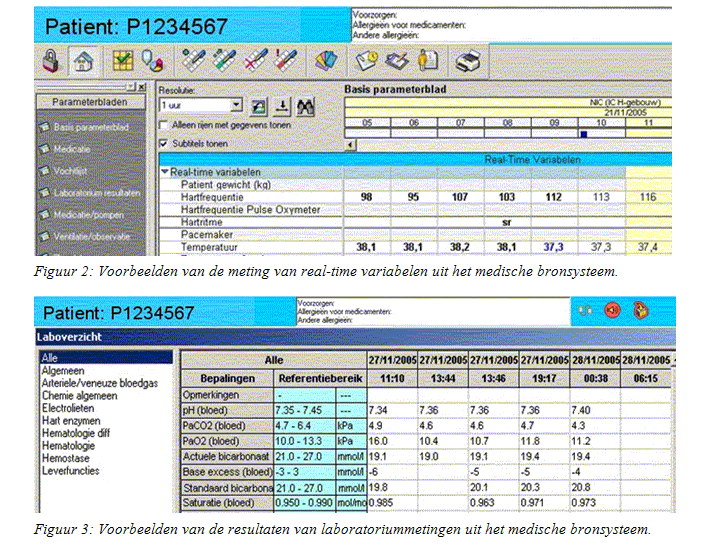
Task: Click the Vochtlijst sidebar icon
Action: coord(44,171)
